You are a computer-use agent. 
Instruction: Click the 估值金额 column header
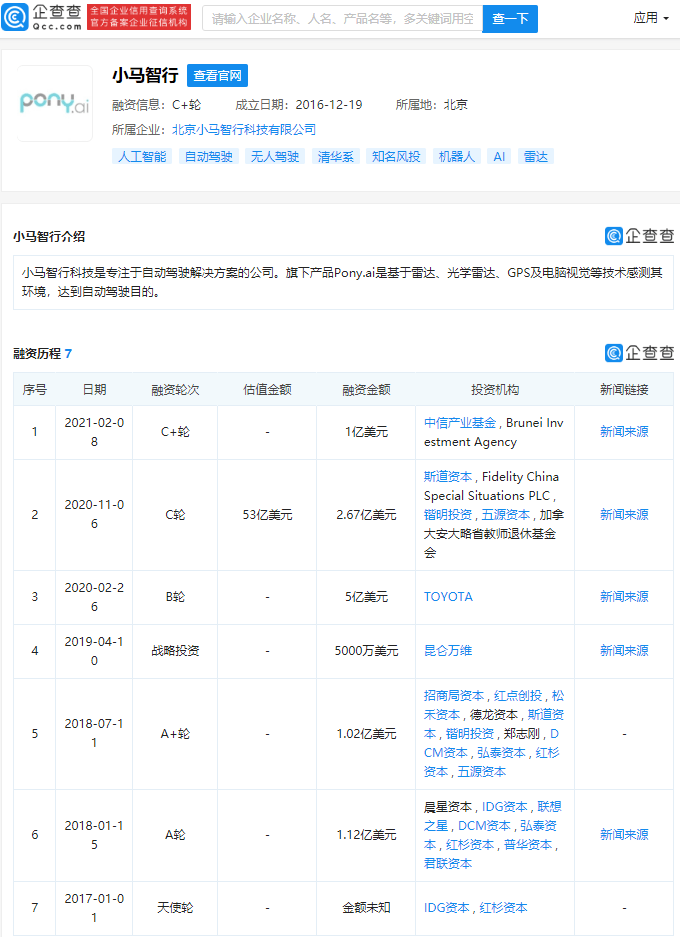tap(267, 390)
